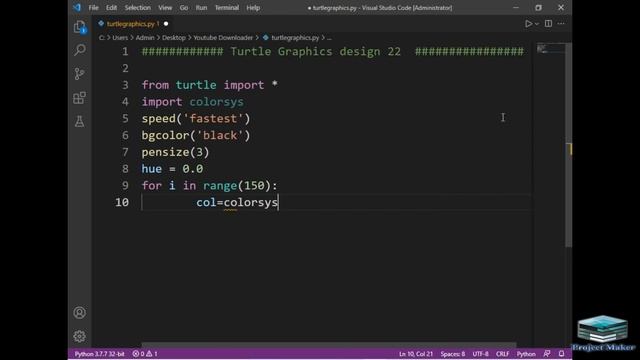The height and width of the screenshot is (360, 640).
Task: Select Python 3.7.7 32-bit interpreter in status bar
Action: 99,354
